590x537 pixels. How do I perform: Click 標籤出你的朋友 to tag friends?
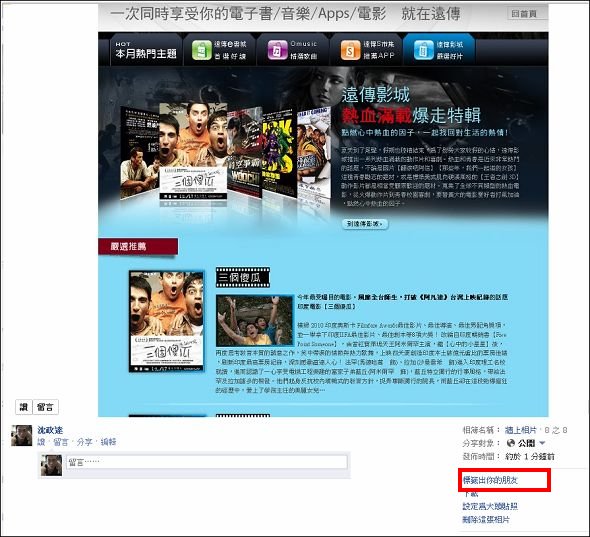[490, 481]
